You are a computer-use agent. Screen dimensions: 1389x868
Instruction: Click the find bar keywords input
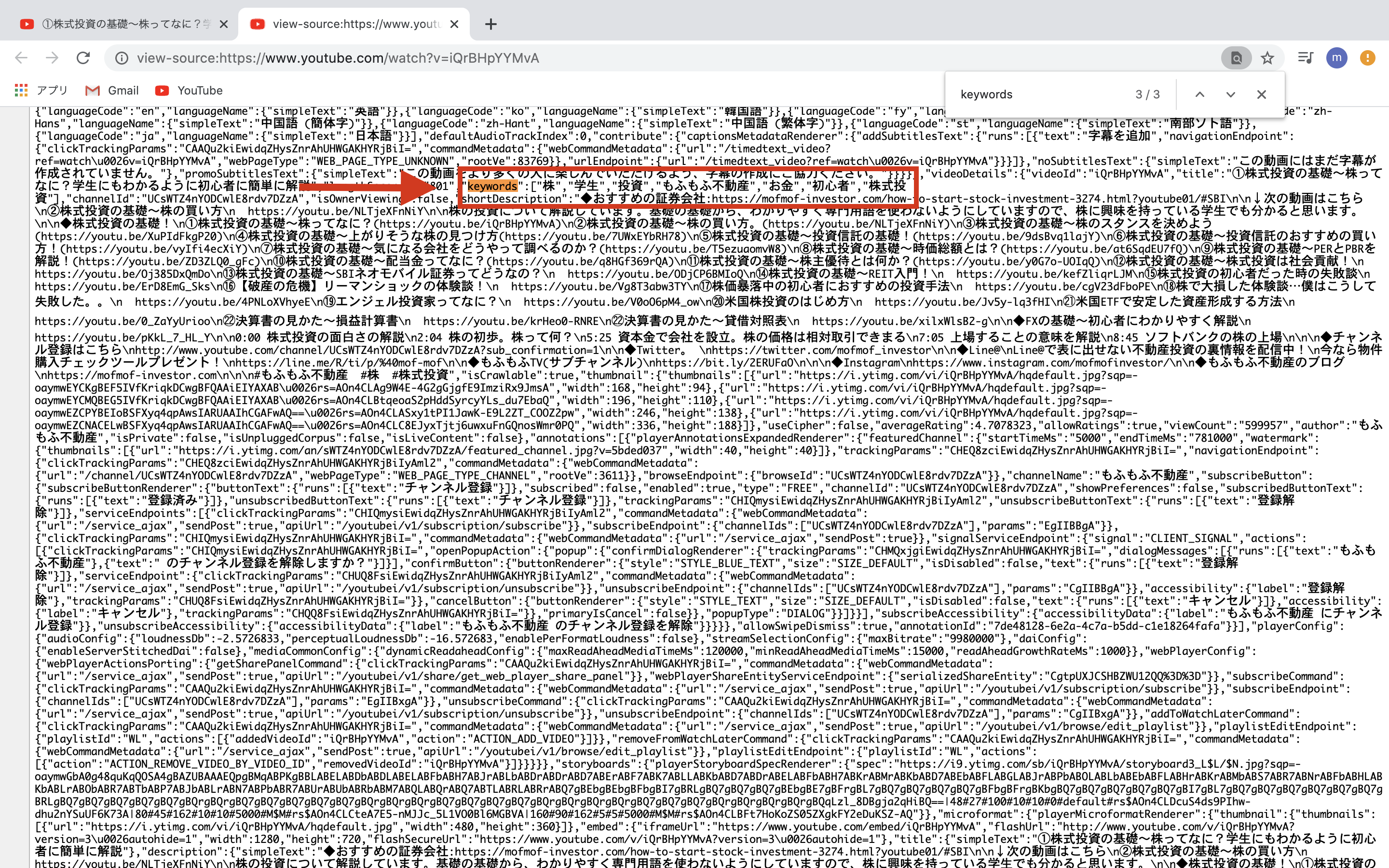(1039, 94)
